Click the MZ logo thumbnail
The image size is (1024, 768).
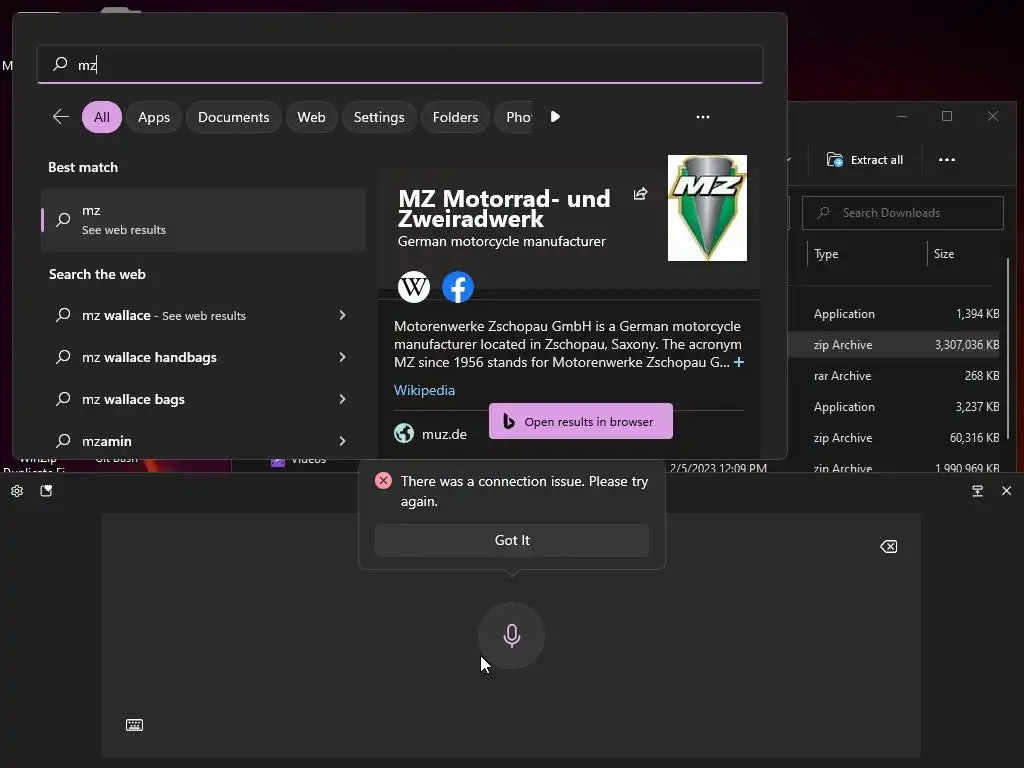pyautogui.click(x=707, y=208)
